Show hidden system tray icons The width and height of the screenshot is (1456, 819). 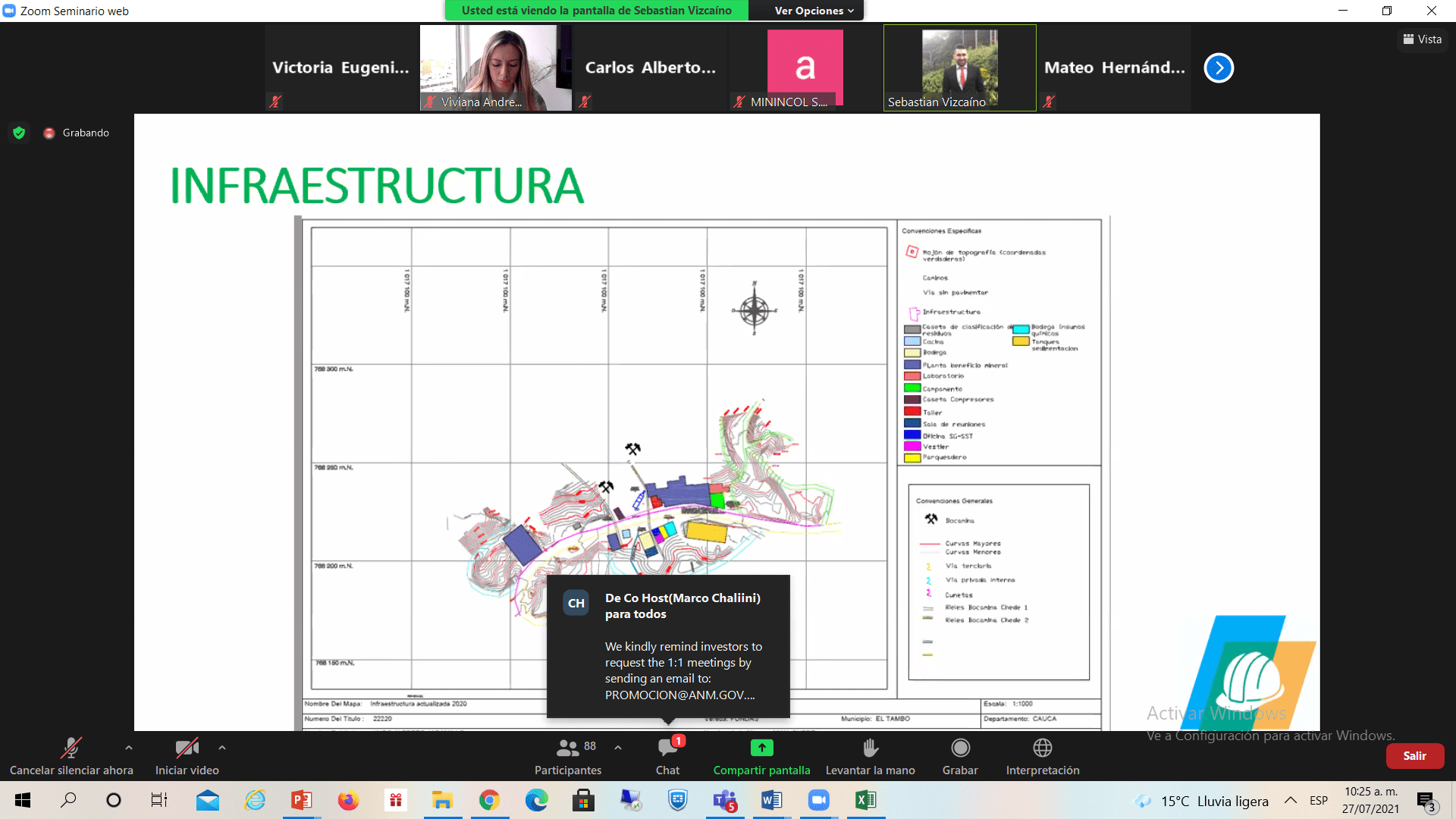point(1290,800)
